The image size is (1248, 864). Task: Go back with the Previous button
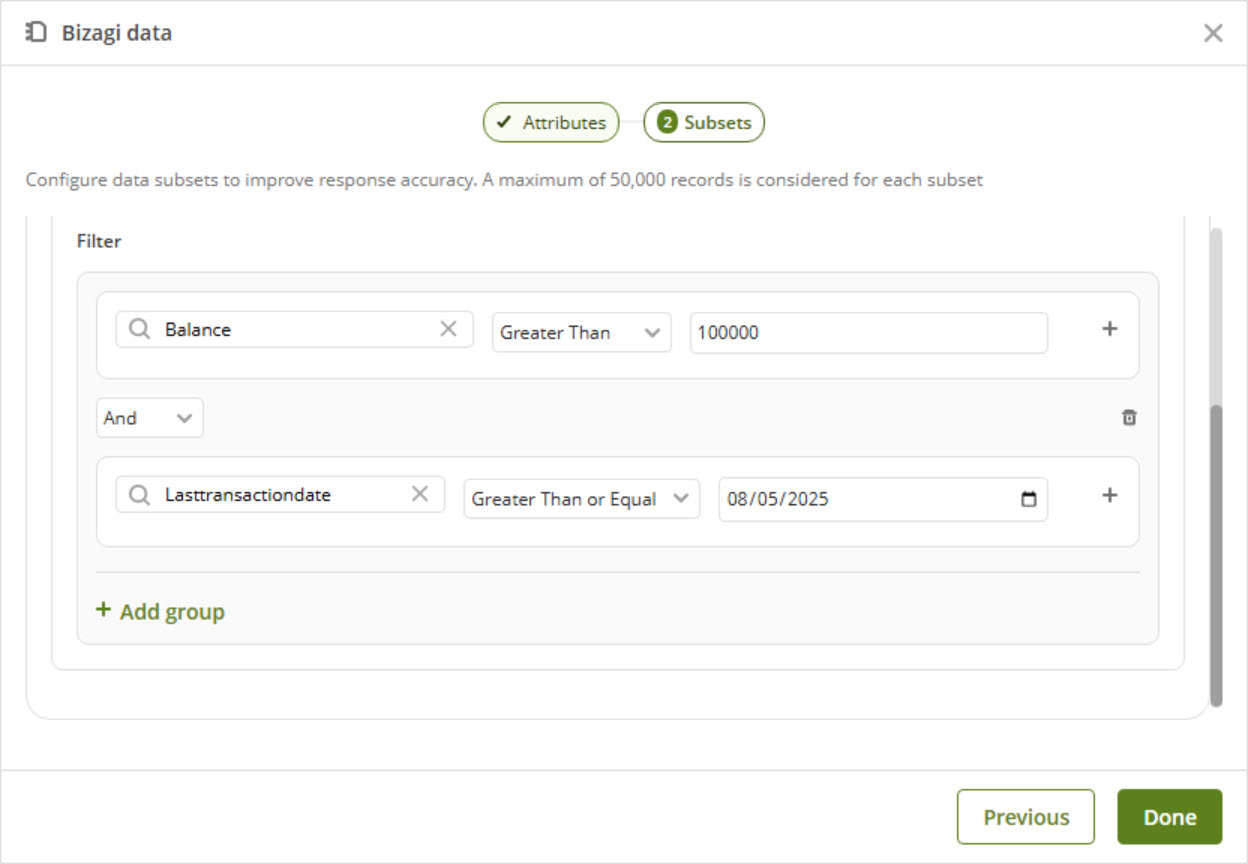1025,817
